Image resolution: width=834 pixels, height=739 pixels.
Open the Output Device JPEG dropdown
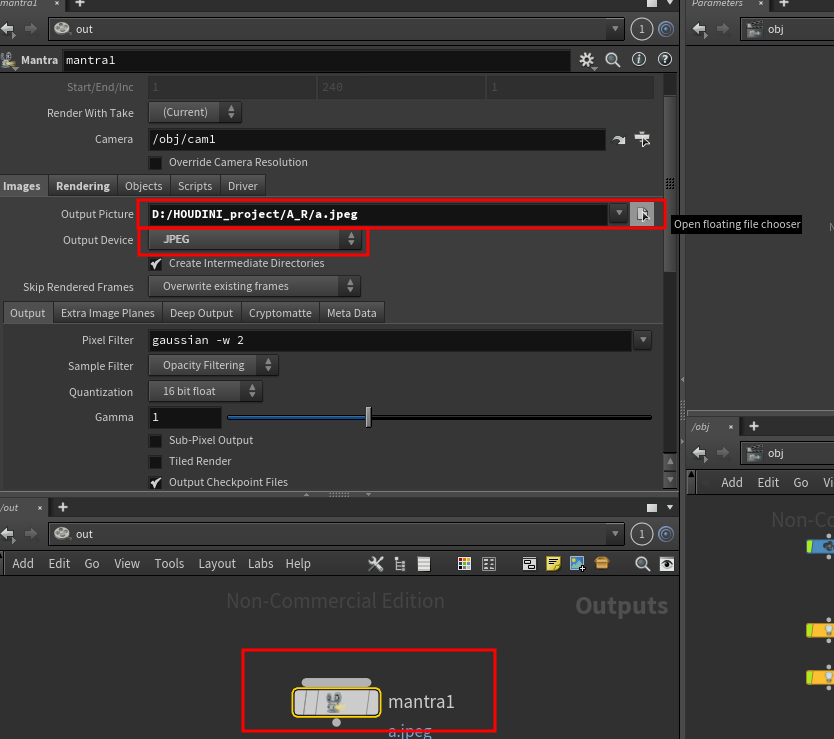[255, 239]
